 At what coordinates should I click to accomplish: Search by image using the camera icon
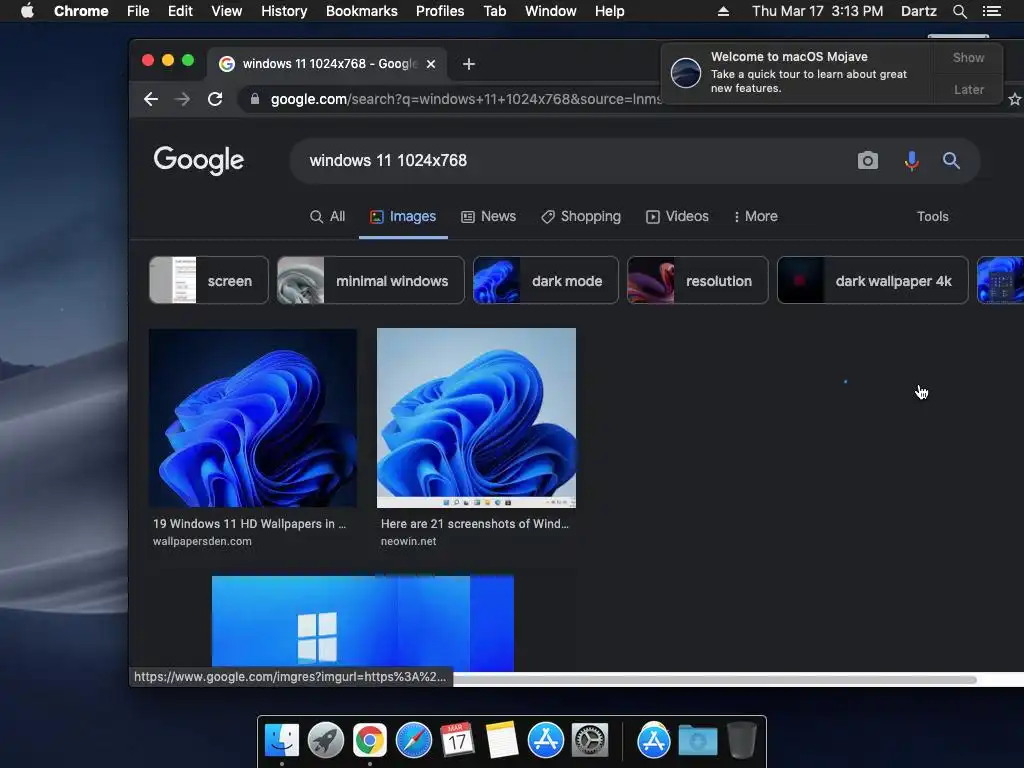coord(867,161)
